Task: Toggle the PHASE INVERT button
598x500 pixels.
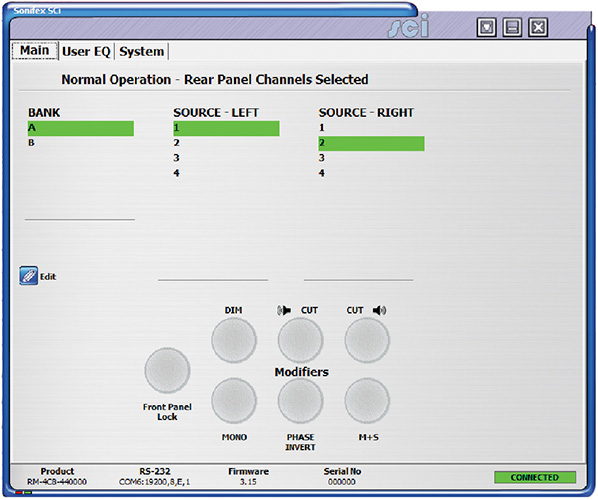Action: point(301,400)
